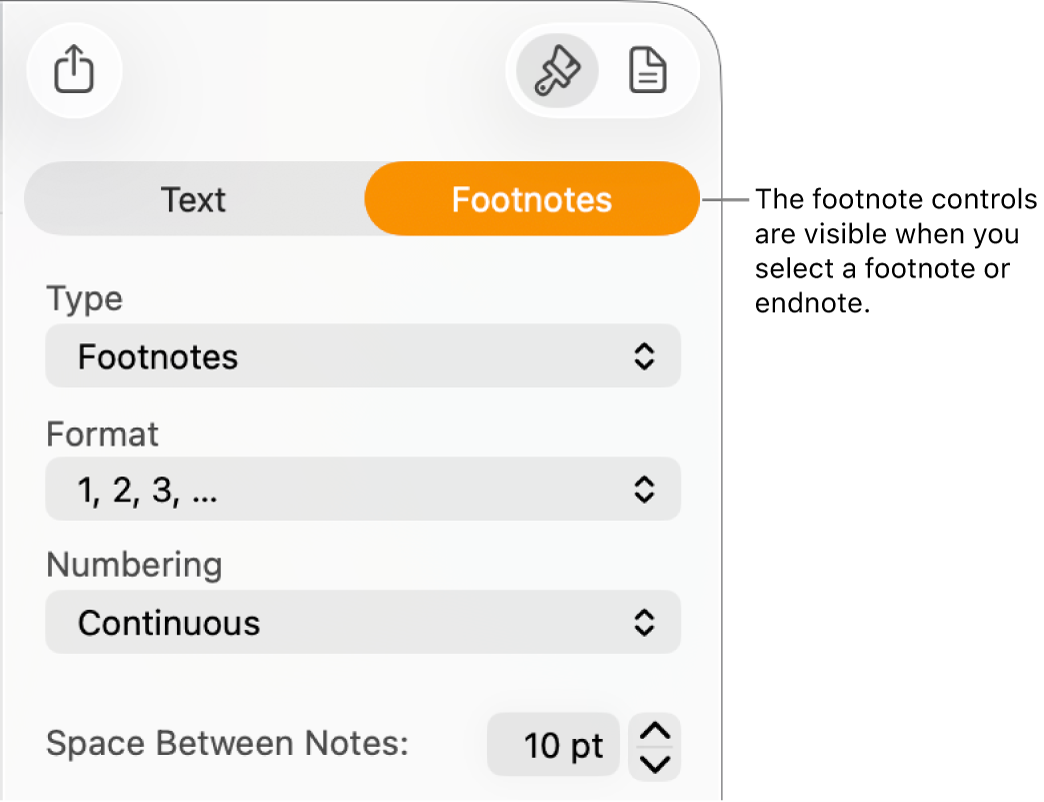This screenshot has height=802, width=1044.
Task: Select the Footnotes tab
Action: [x=531, y=199]
